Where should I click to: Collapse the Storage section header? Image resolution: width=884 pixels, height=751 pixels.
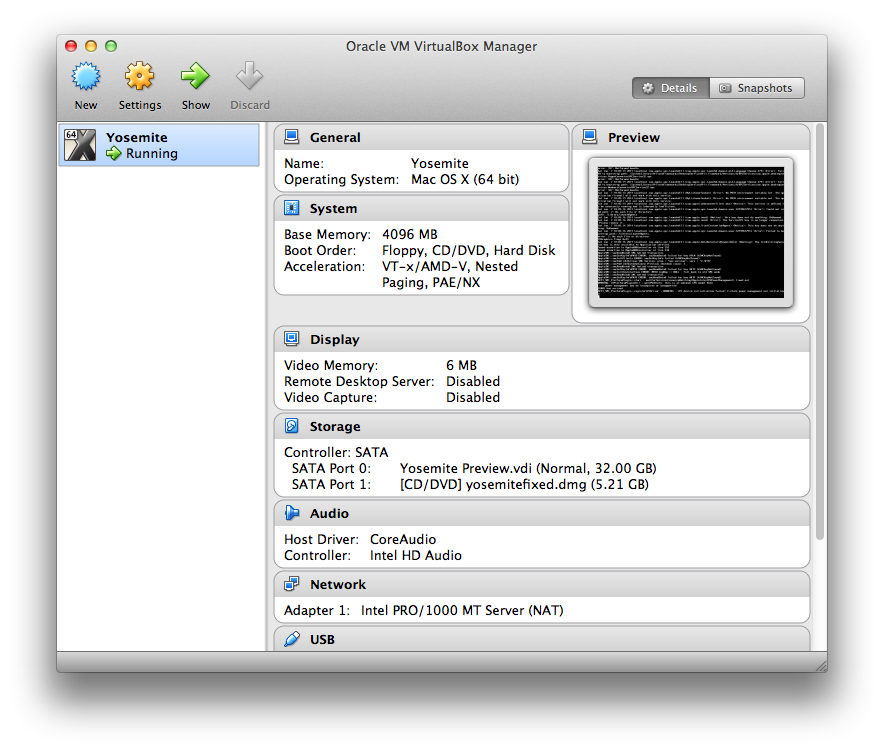540,426
